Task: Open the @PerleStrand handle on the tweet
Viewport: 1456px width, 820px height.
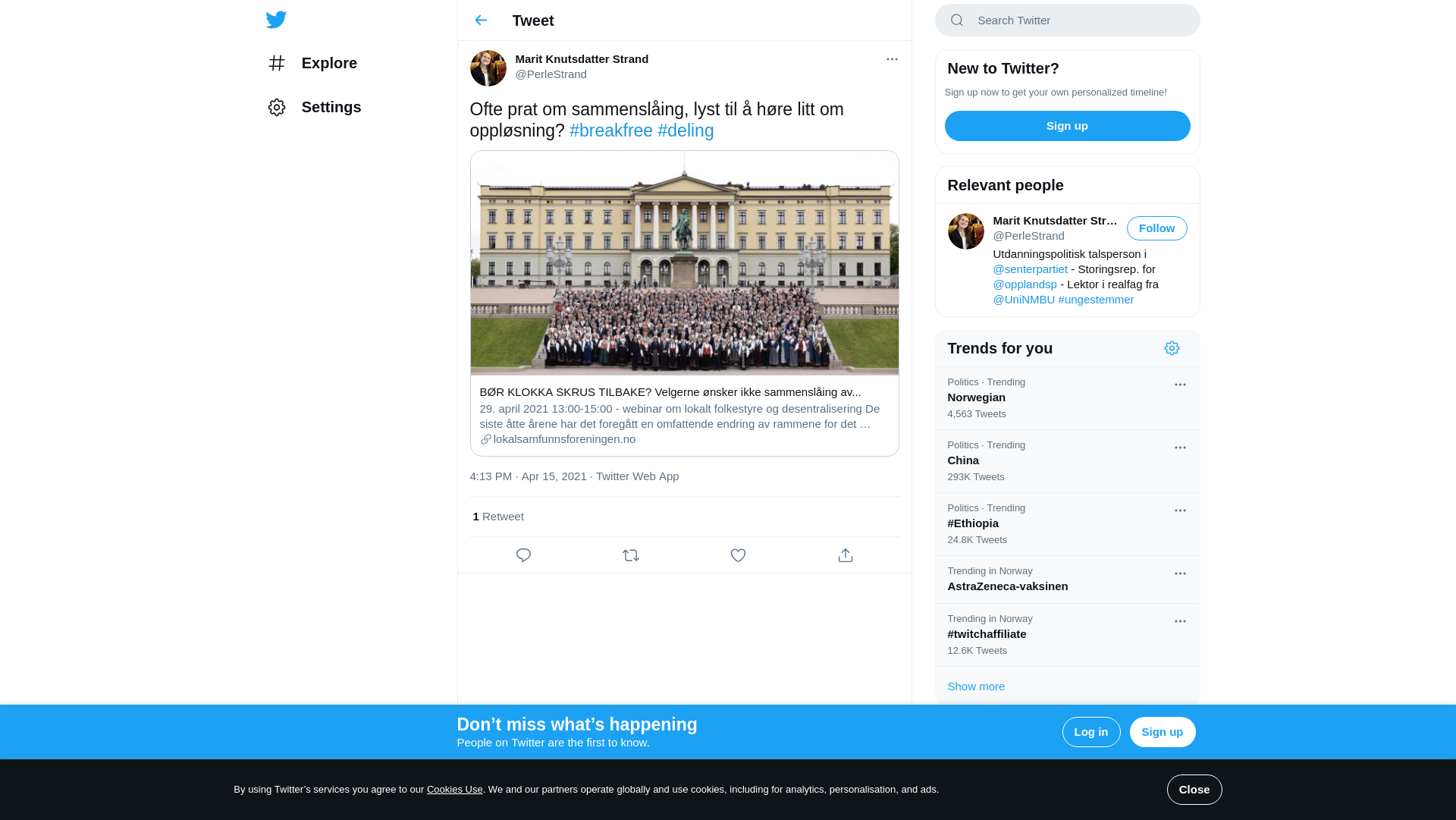Action: point(551,74)
